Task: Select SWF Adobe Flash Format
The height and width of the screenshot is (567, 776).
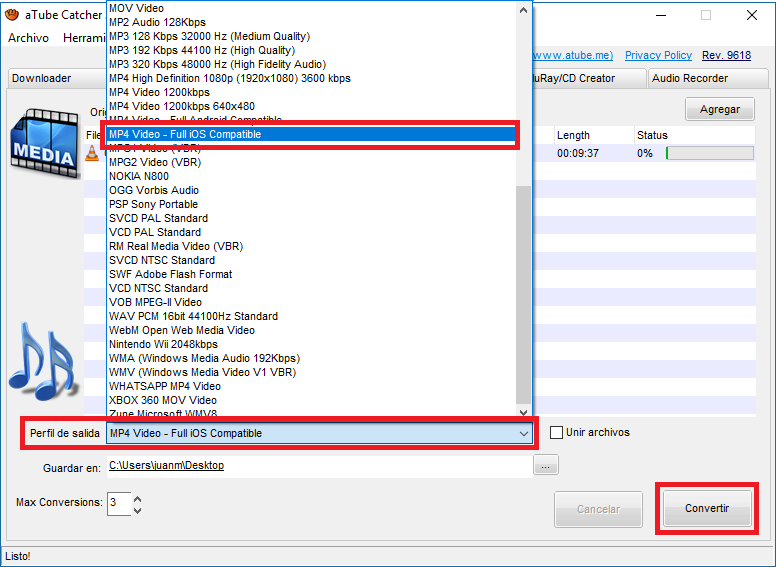Action: click(x=311, y=274)
